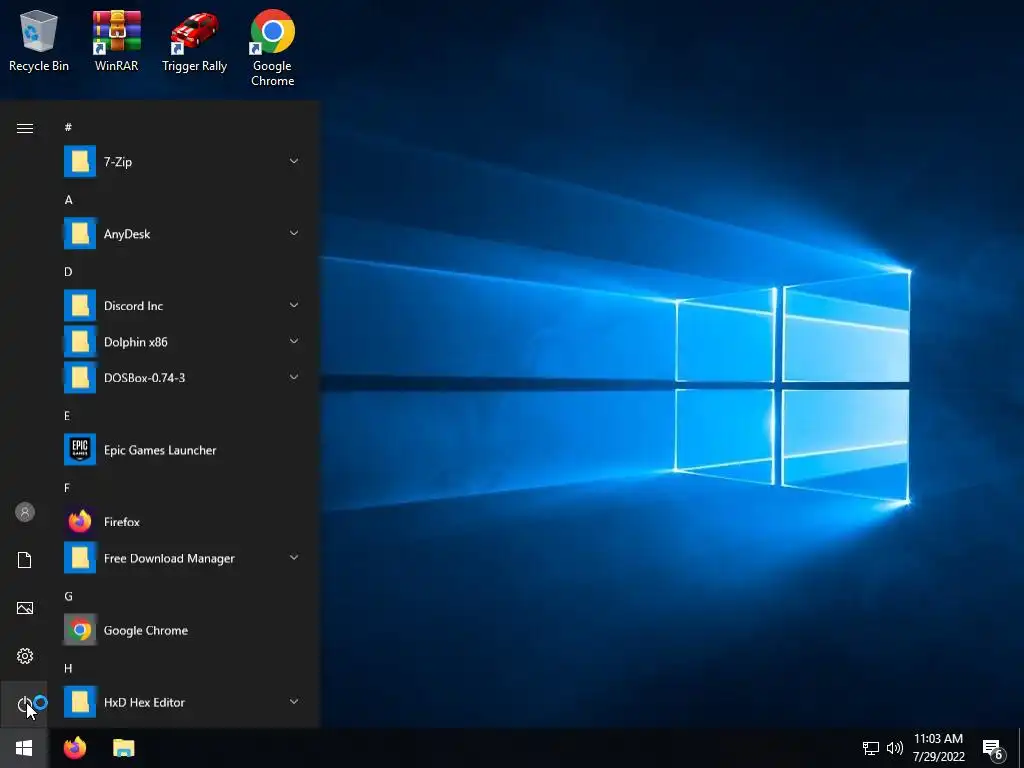This screenshot has height=768, width=1024.
Task: Launch Epic Games Launcher from Start list
Action: click(181, 449)
